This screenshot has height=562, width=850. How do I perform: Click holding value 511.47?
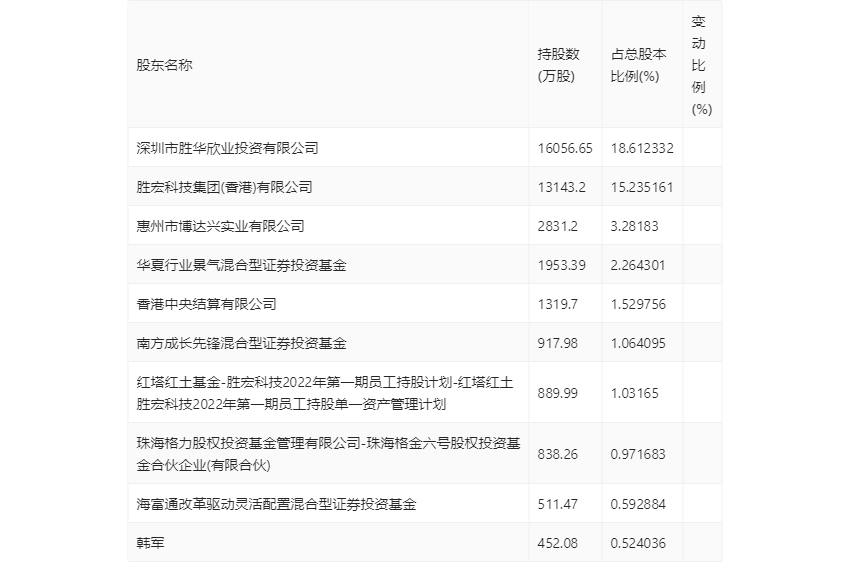[x=557, y=504]
